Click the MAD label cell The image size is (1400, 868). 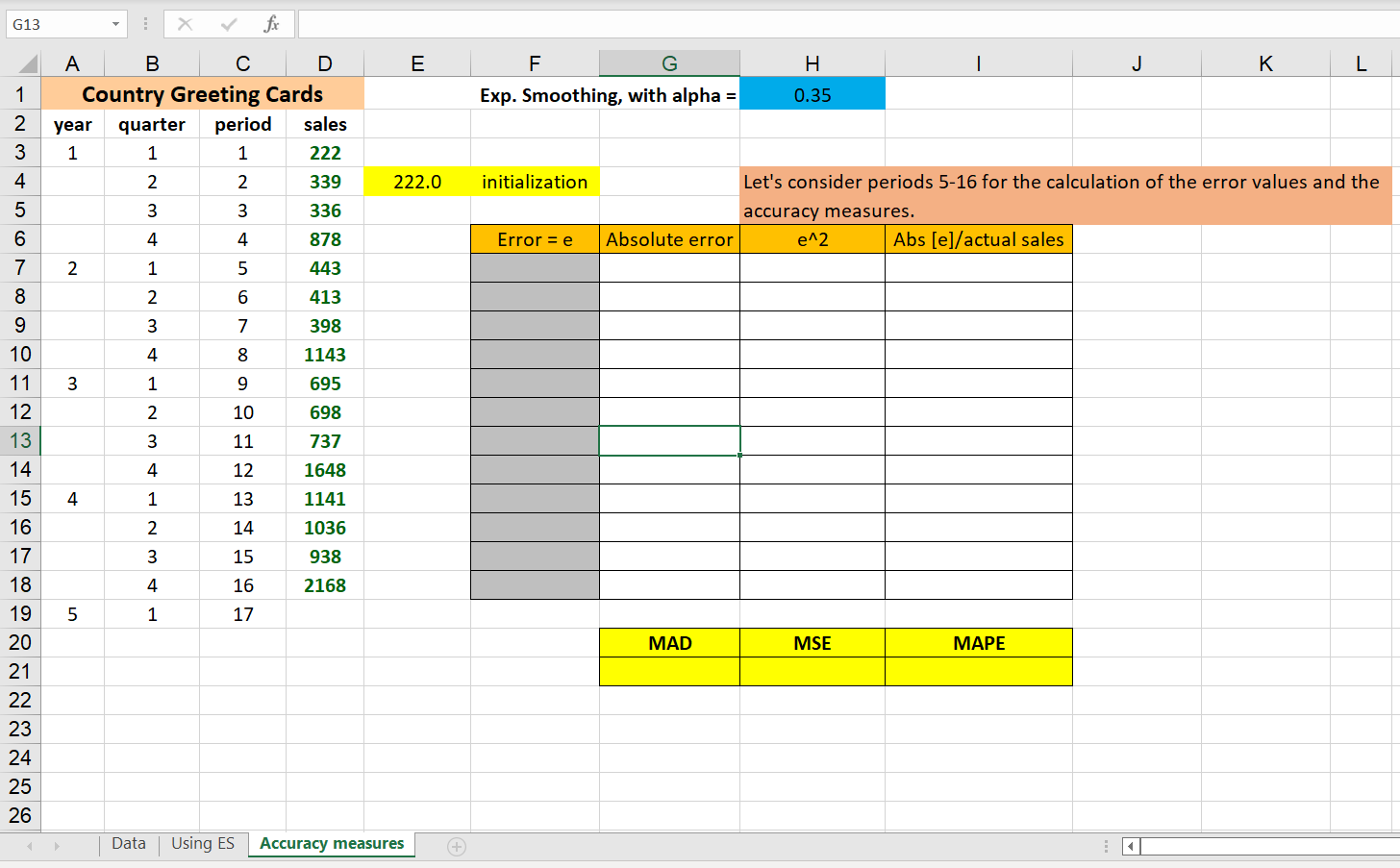click(x=670, y=643)
